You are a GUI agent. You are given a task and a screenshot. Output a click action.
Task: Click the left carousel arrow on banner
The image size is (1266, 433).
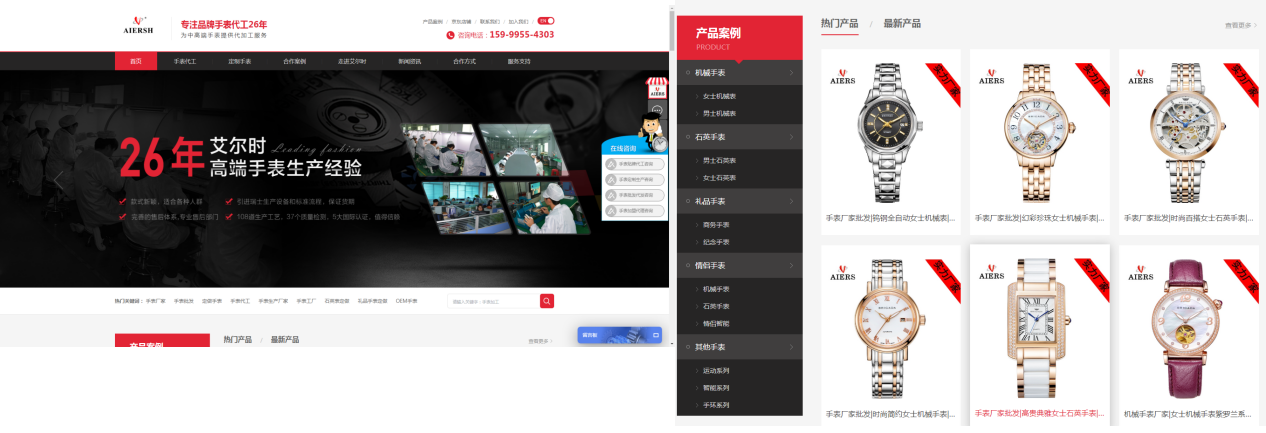[x=58, y=180]
